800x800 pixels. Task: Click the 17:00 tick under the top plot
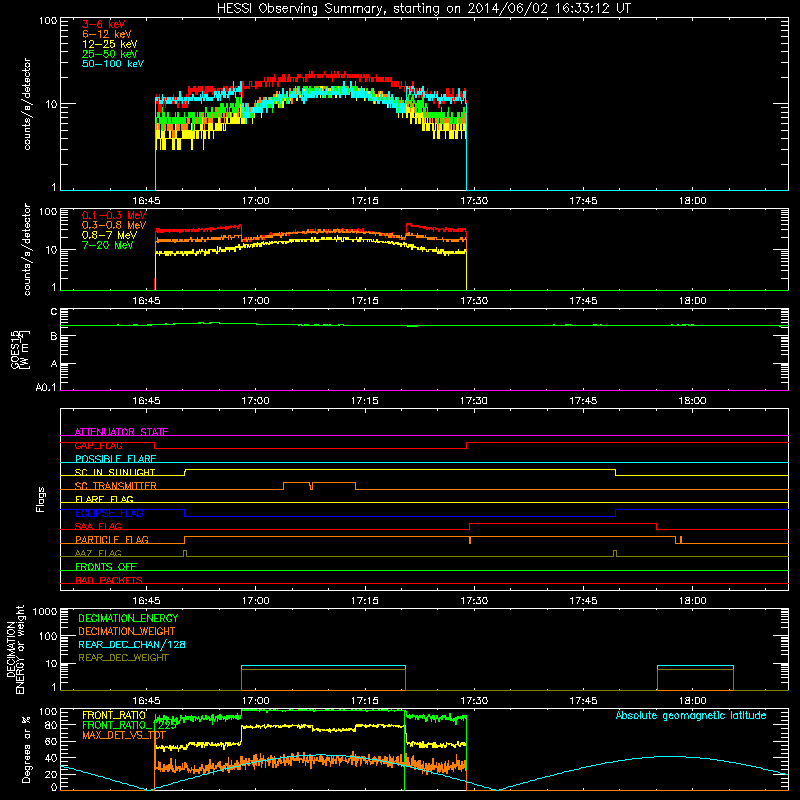[x=256, y=201]
